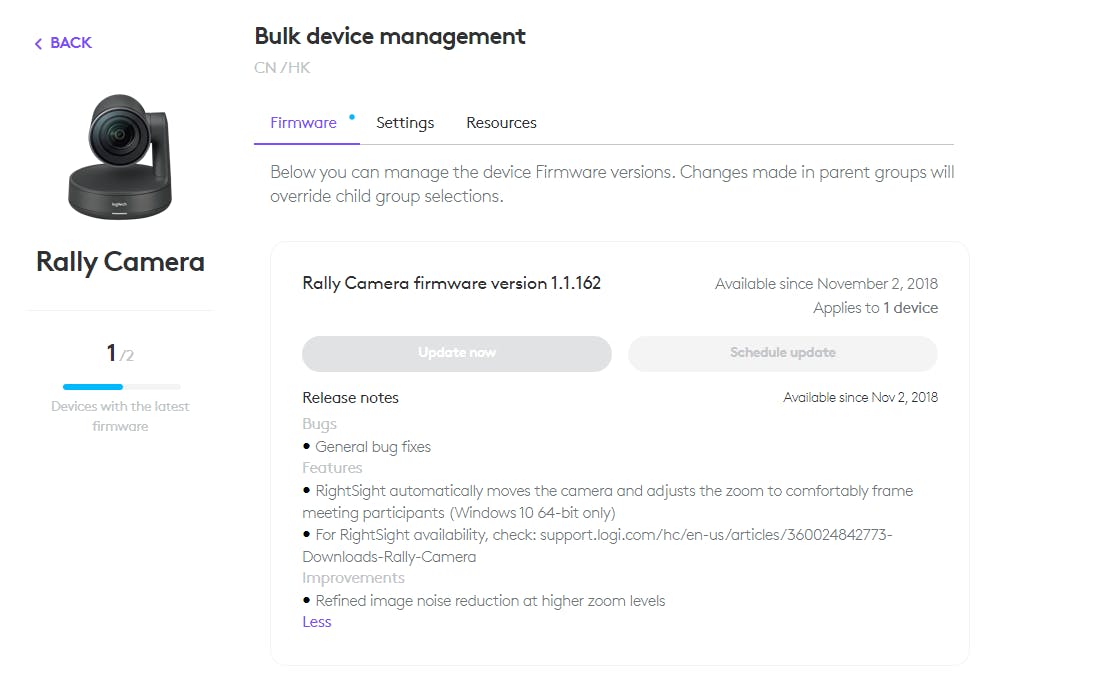Click the BACK chevron arrow icon
This screenshot has height=699, width=1098.
[39, 43]
